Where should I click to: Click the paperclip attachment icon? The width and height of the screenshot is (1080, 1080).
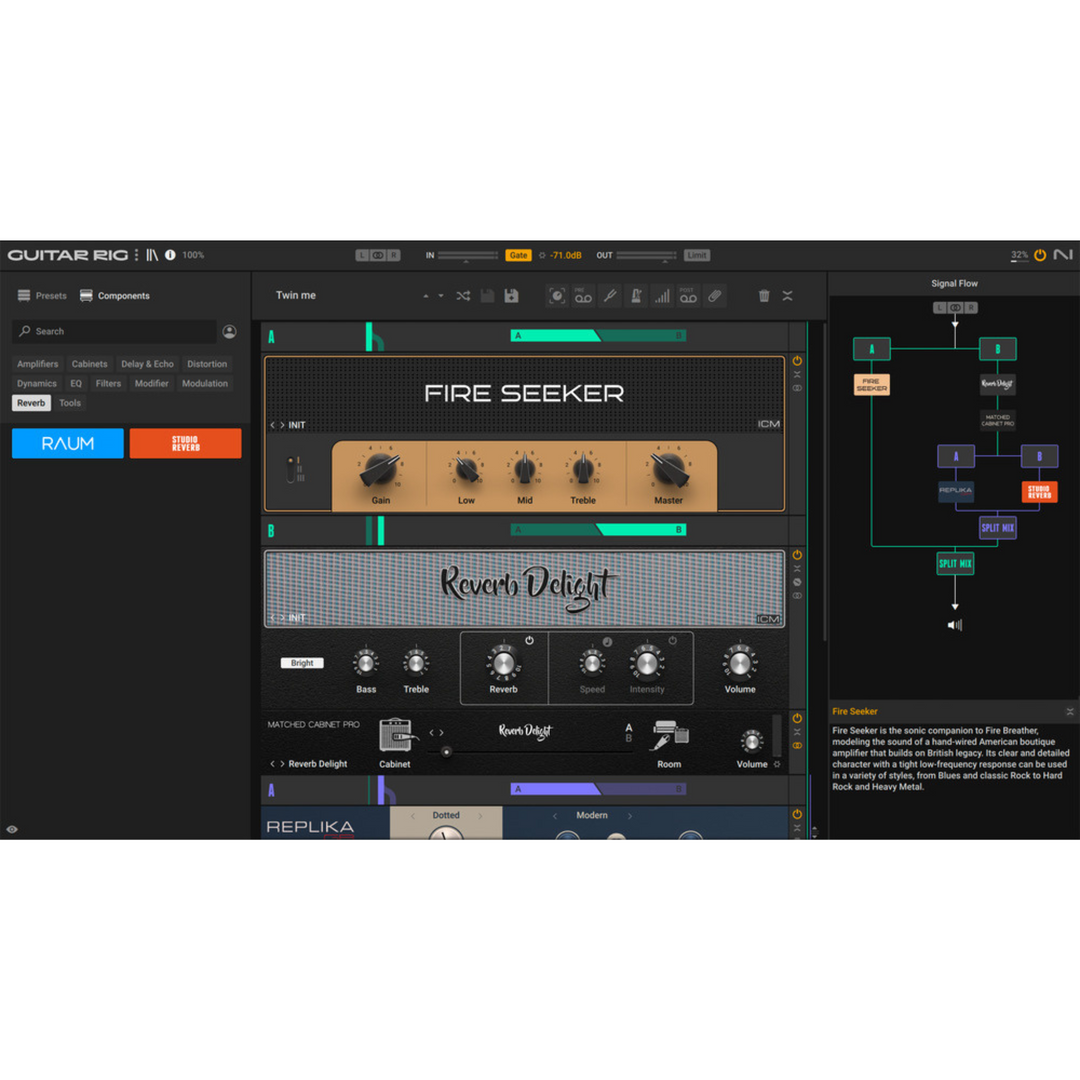tap(714, 296)
